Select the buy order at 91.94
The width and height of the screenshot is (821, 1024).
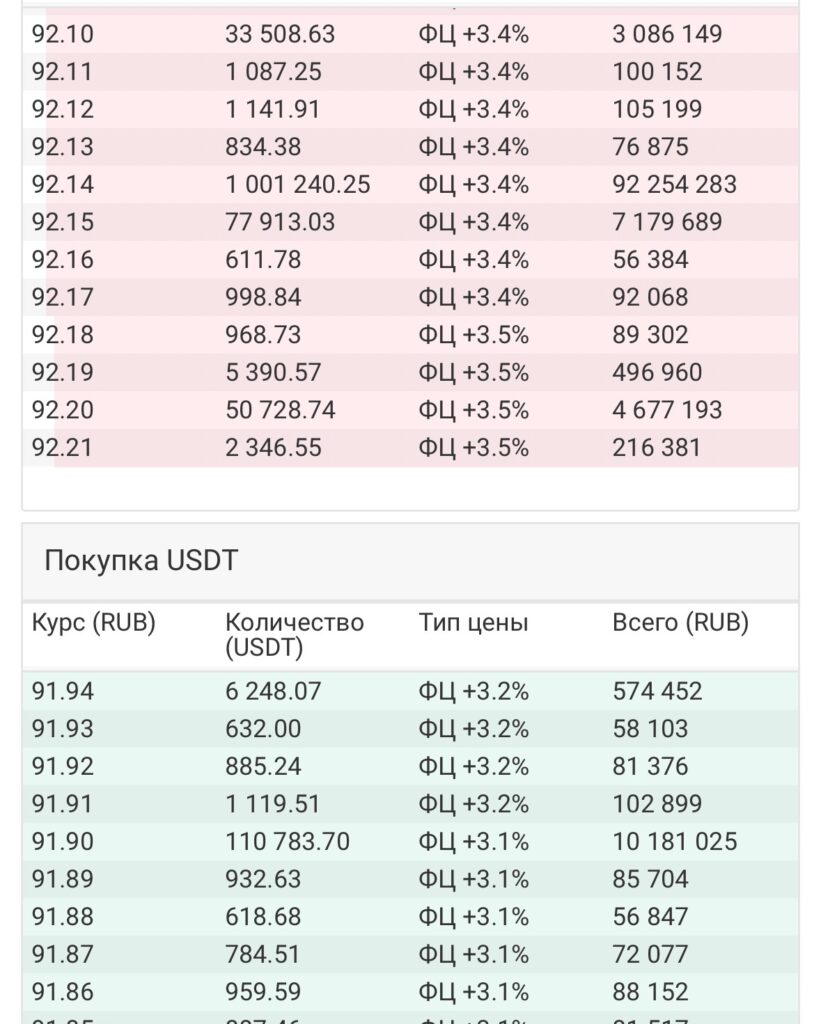coord(410,691)
